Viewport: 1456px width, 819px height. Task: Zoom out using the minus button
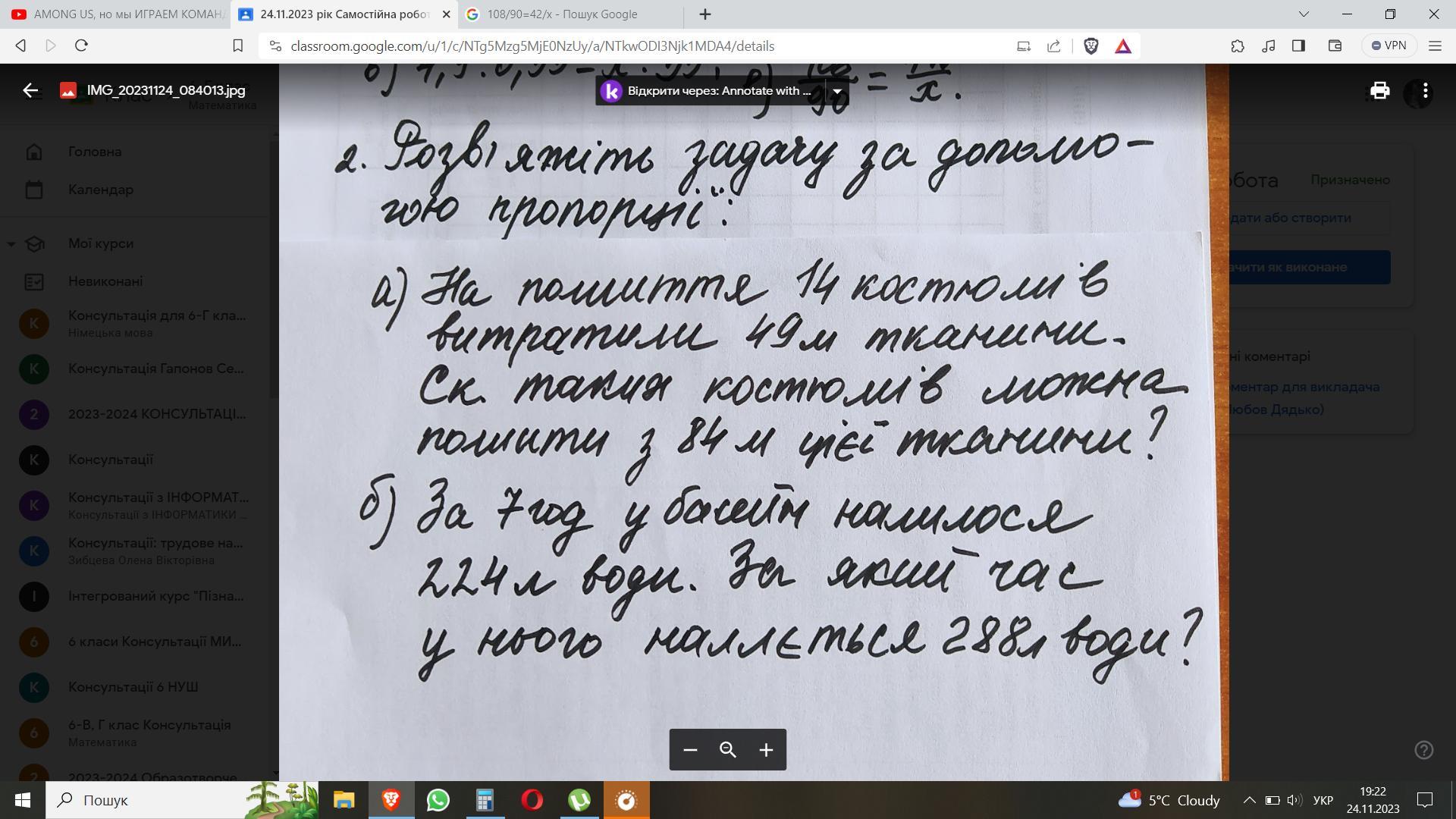[689, 750]
